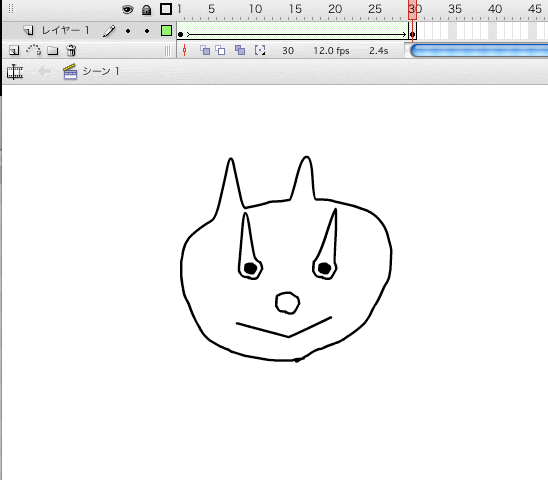Viewport: 548px width, 480px height.
Task: Click the film-strip icon beside the back arrow
Action: [15, 72]
